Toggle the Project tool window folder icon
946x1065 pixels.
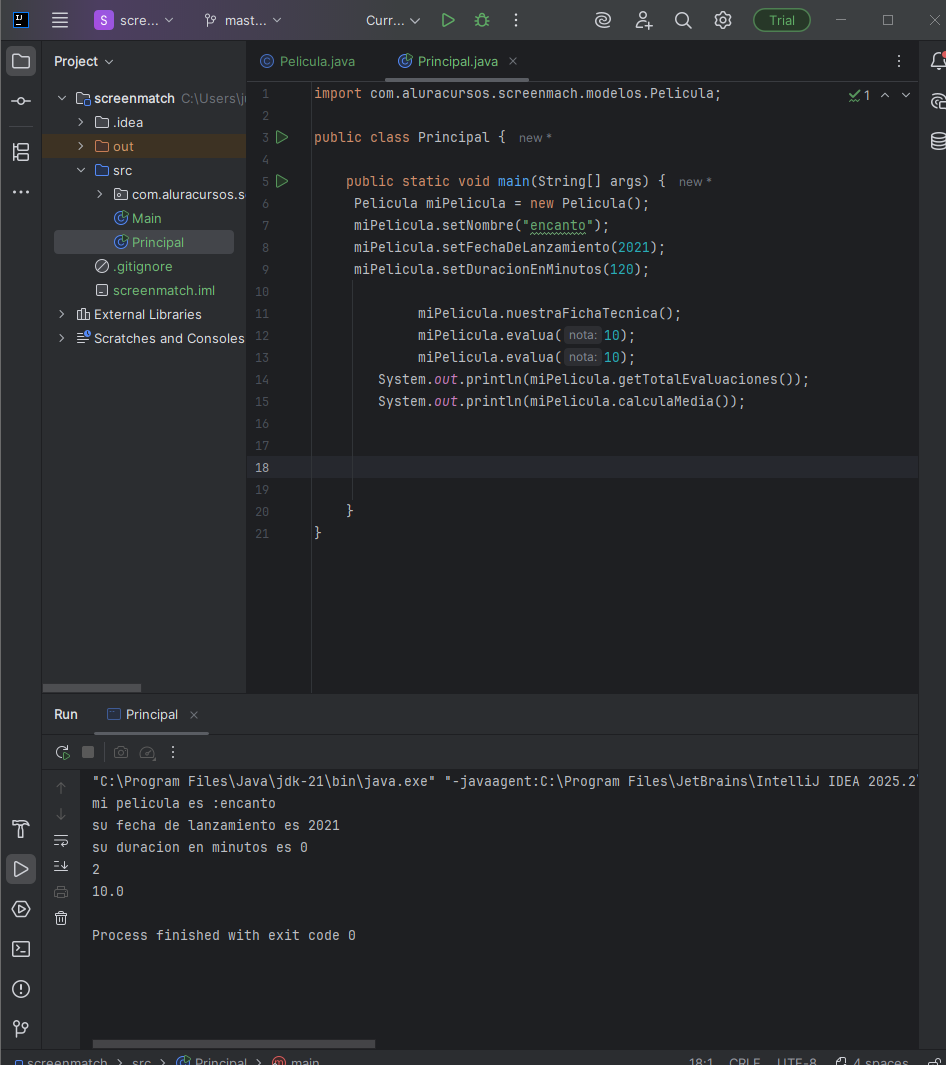[21, 61]
